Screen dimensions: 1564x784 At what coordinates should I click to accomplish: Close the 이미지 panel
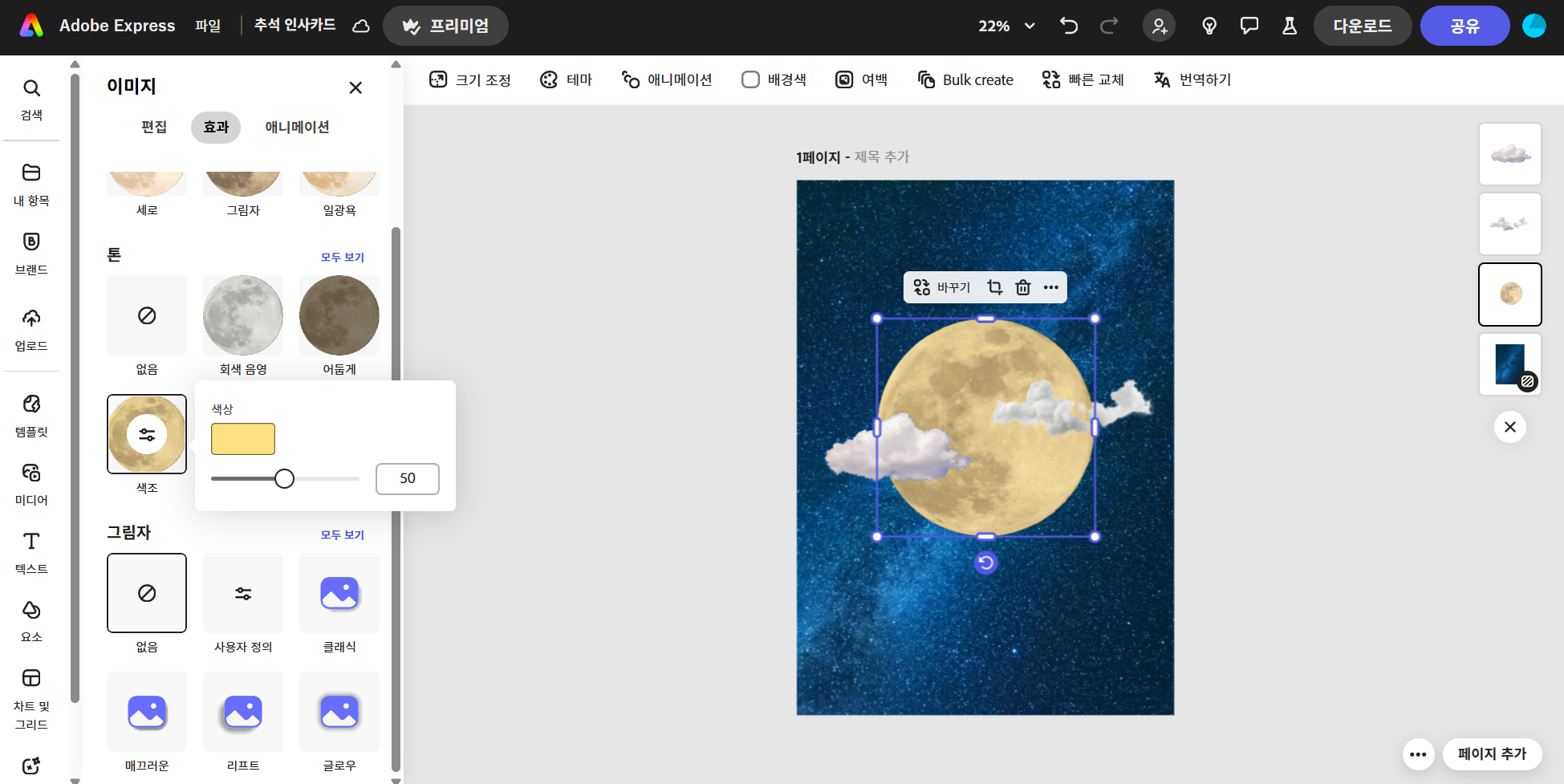coord(355,87)
